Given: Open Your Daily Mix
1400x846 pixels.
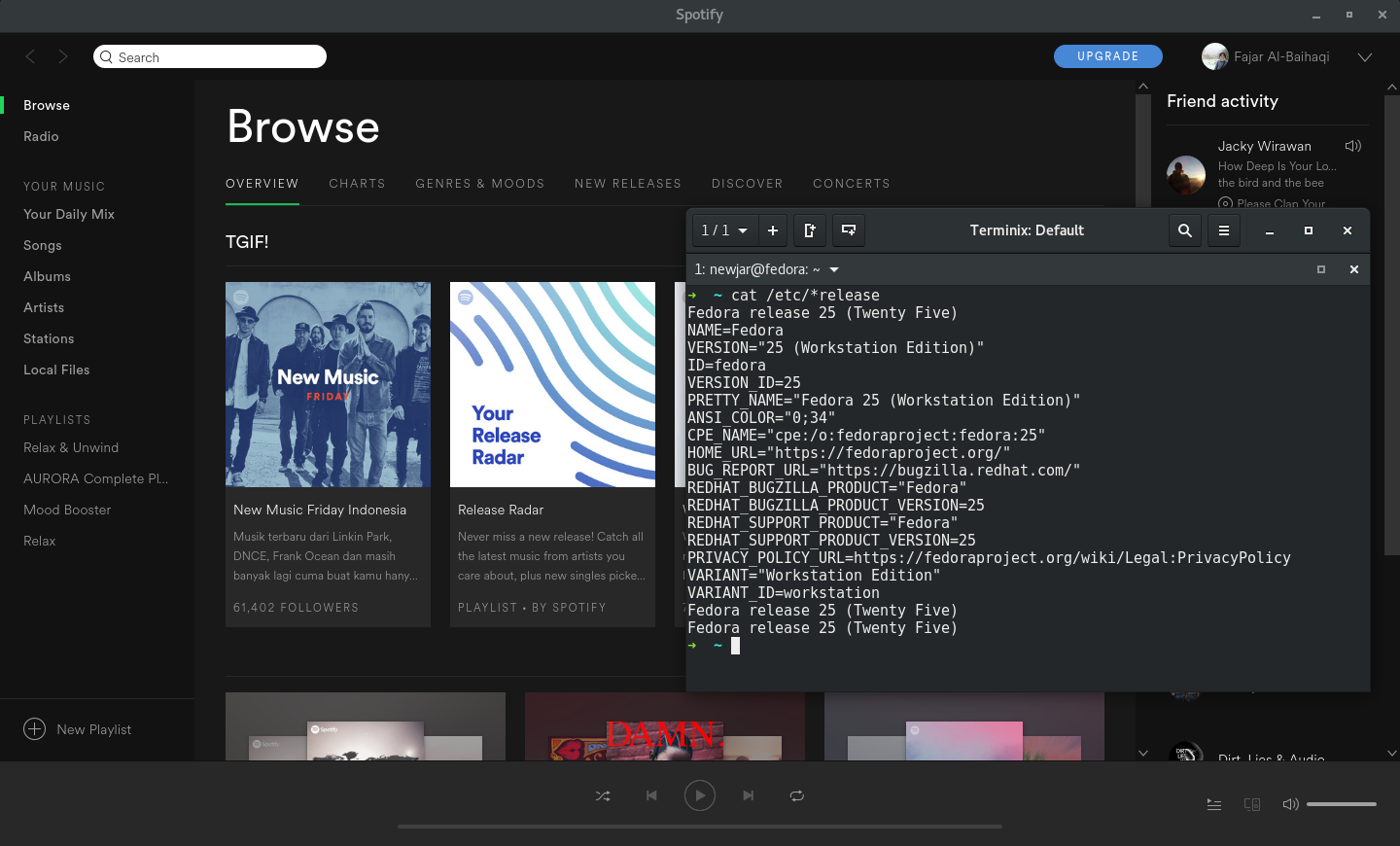Looking at the screenshot, I should click(x=69, y=214).
